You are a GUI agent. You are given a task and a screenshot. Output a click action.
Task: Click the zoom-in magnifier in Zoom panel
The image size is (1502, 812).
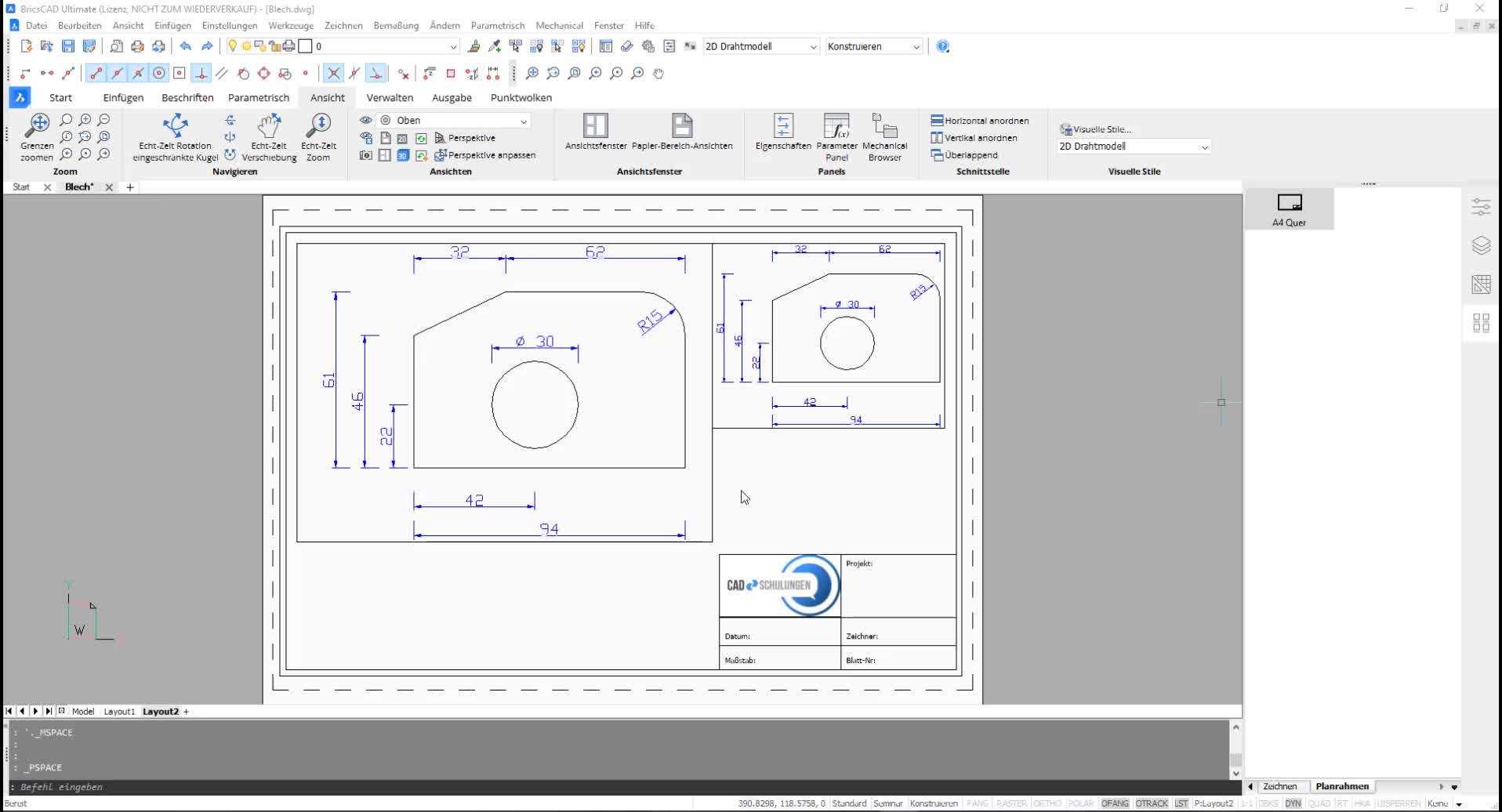85,120
